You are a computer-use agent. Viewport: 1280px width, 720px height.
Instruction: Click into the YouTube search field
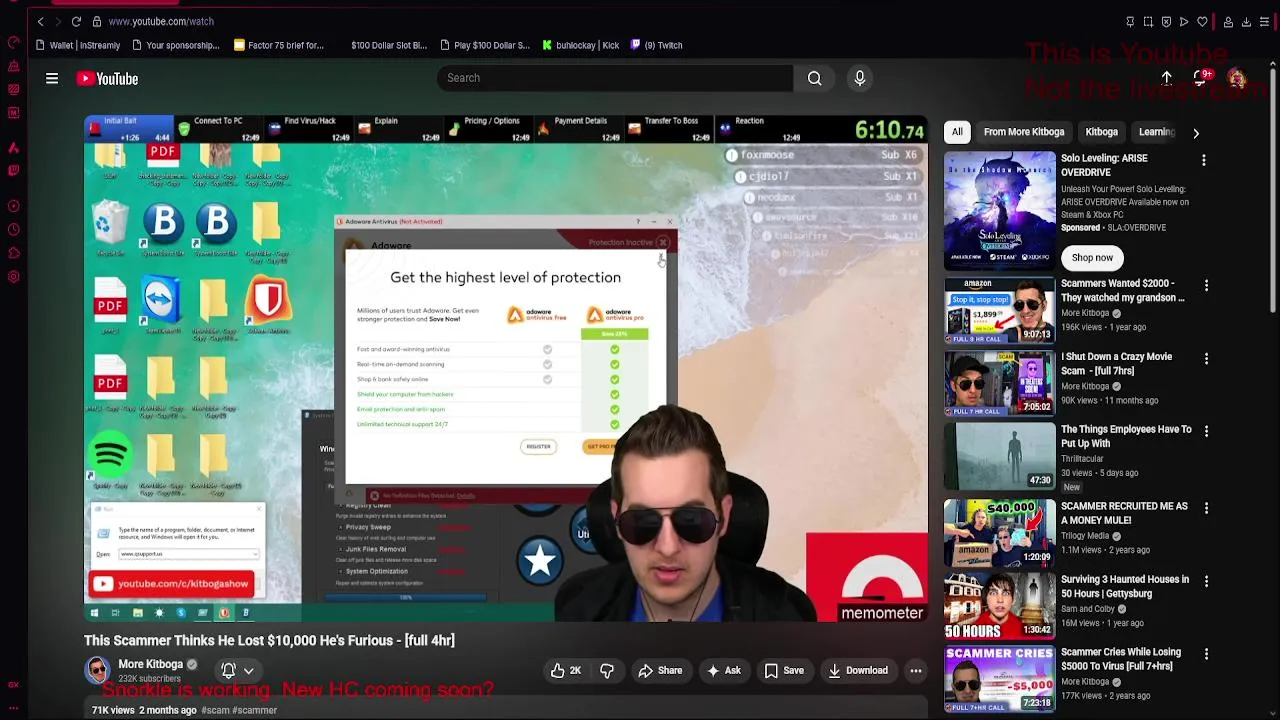tap(615, 78)
